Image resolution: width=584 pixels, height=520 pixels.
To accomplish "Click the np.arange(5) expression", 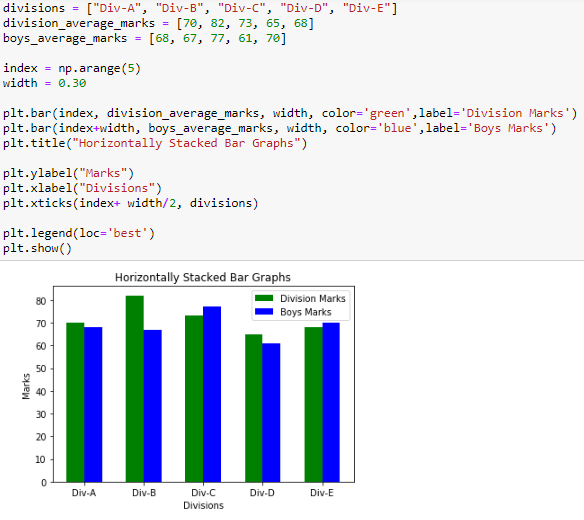I will 99,68.
